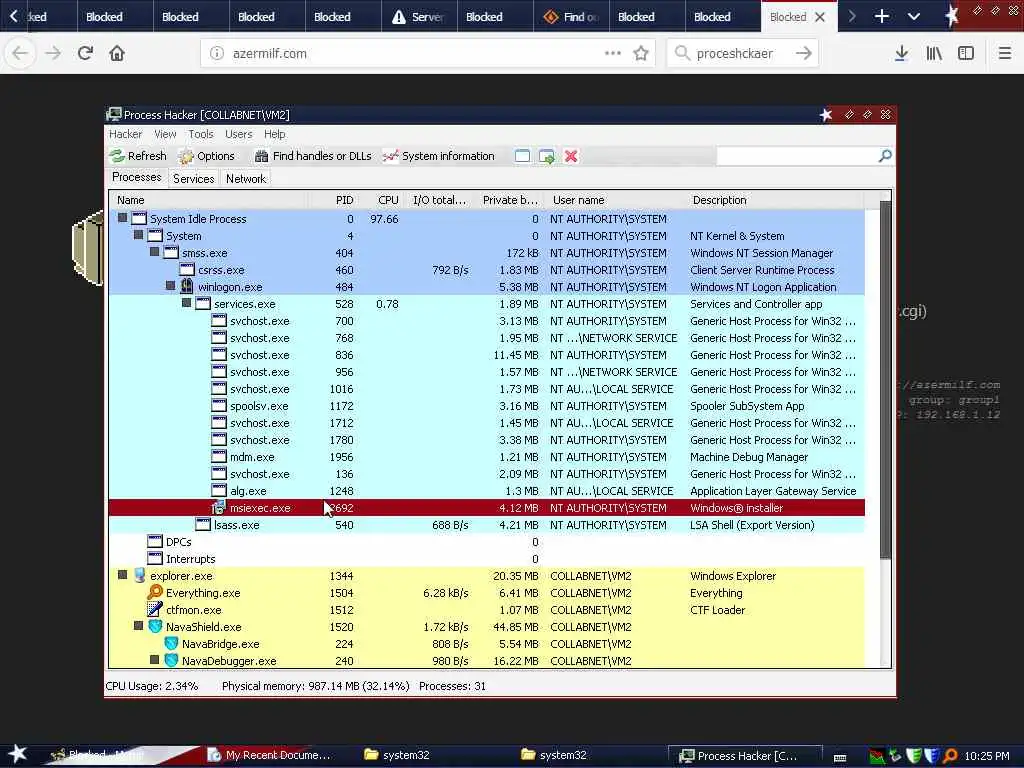Collapse the System process tree node
This screenshot has height=768, width=1024.
coord(138,235)
